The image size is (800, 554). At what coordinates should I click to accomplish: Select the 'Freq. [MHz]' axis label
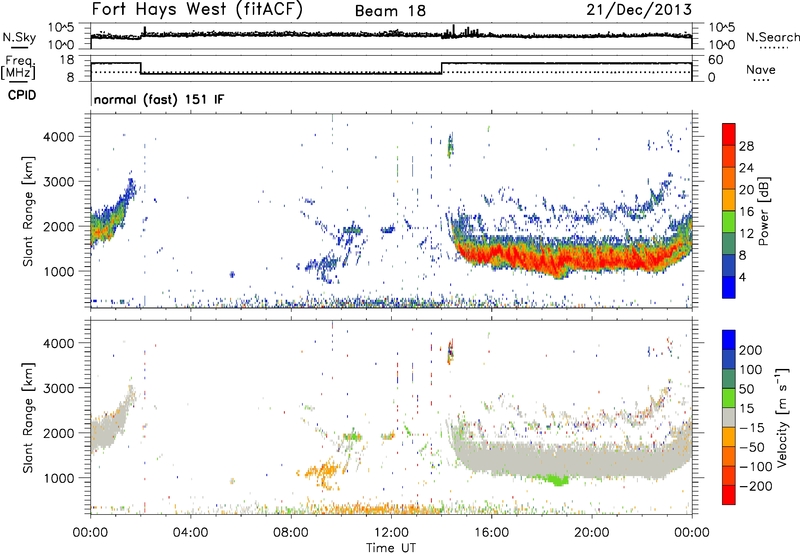(x=19, y=68)
